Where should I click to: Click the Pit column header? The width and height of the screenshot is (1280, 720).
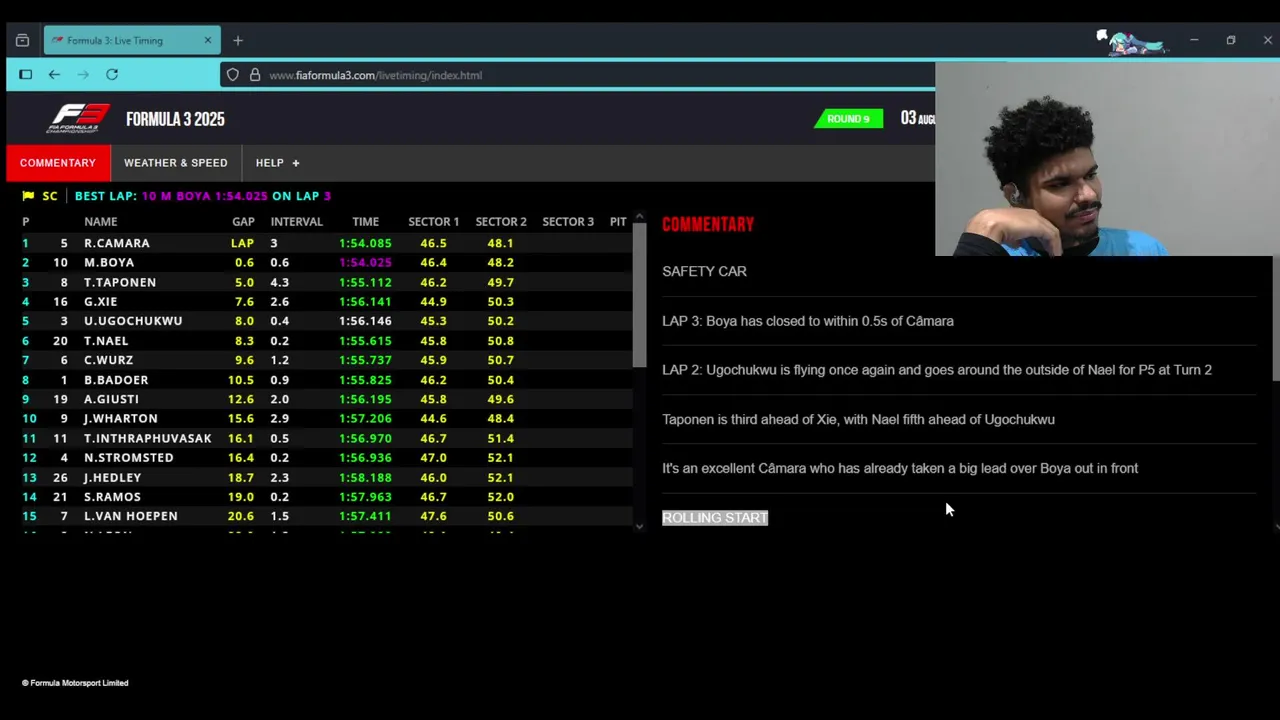618,222
